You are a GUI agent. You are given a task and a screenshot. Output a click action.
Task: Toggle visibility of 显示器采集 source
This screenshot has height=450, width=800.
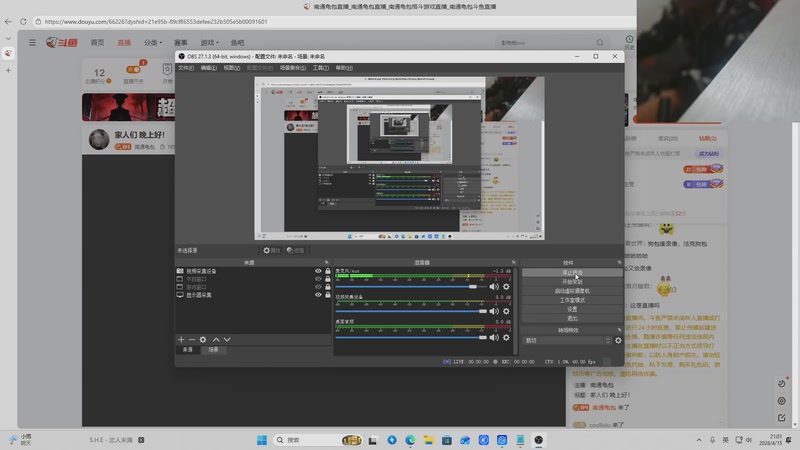[x=318, y=295]
